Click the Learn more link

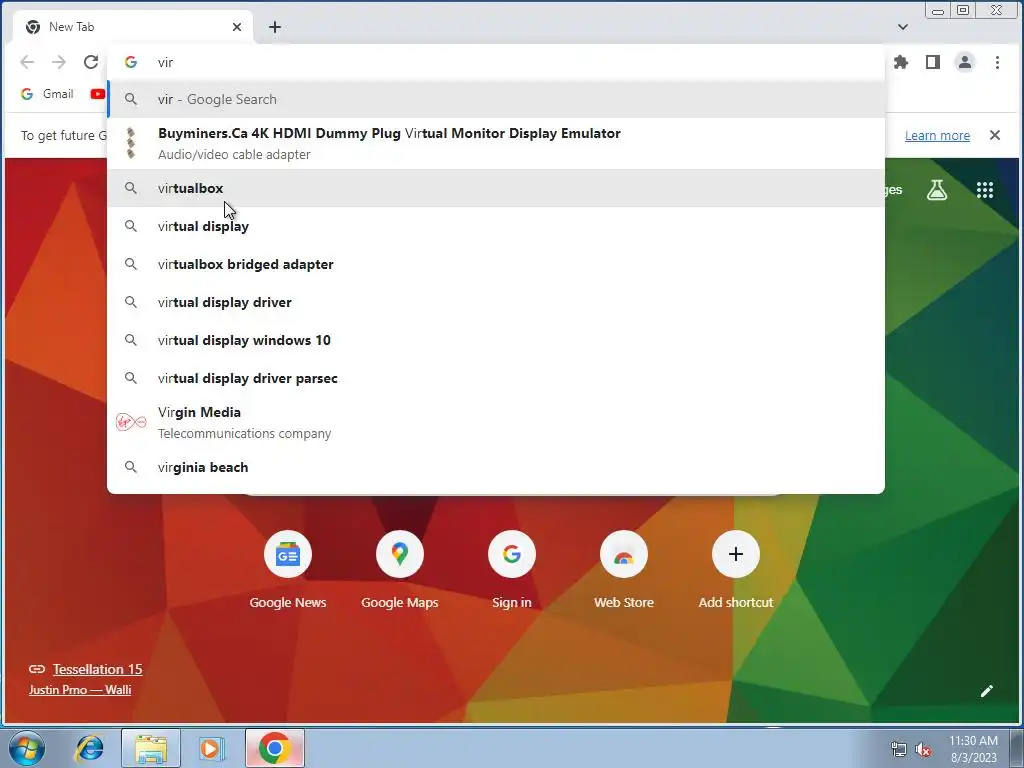(937, 135)
